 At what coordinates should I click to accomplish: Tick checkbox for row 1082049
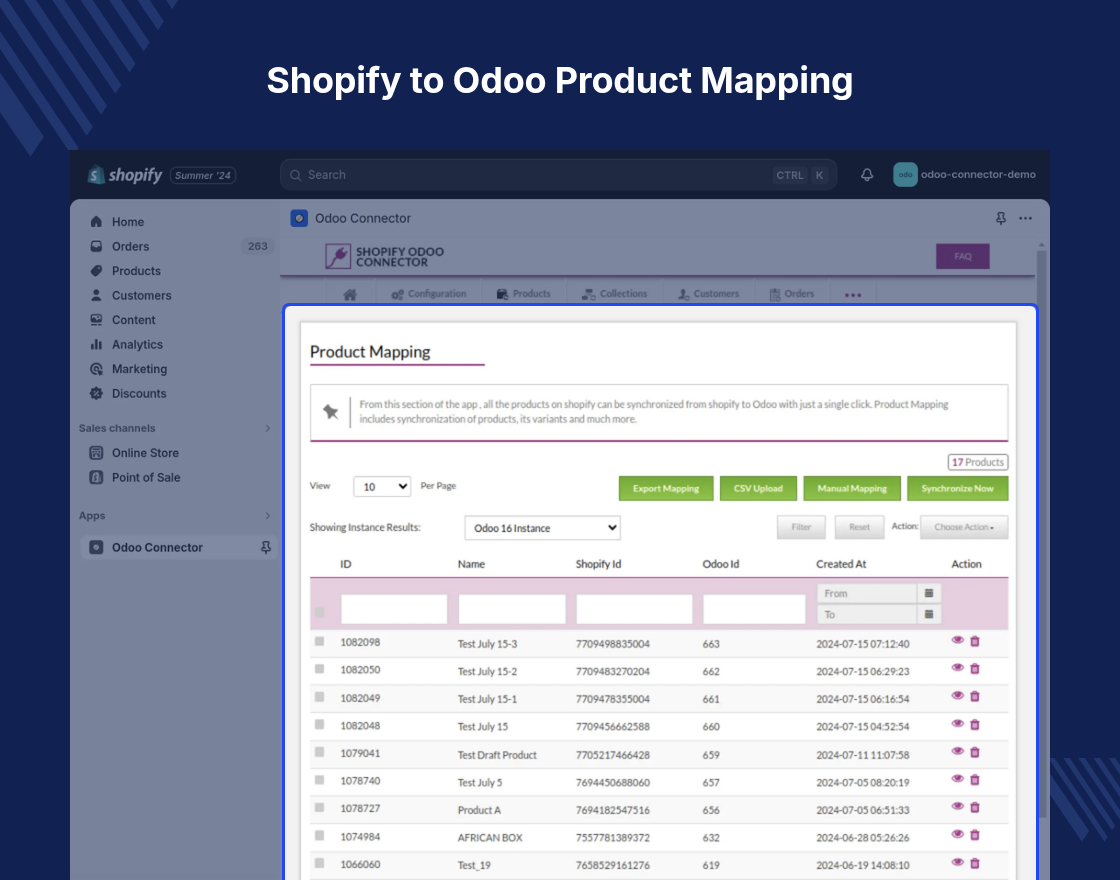pyautogui.click(x=319, y=697)
